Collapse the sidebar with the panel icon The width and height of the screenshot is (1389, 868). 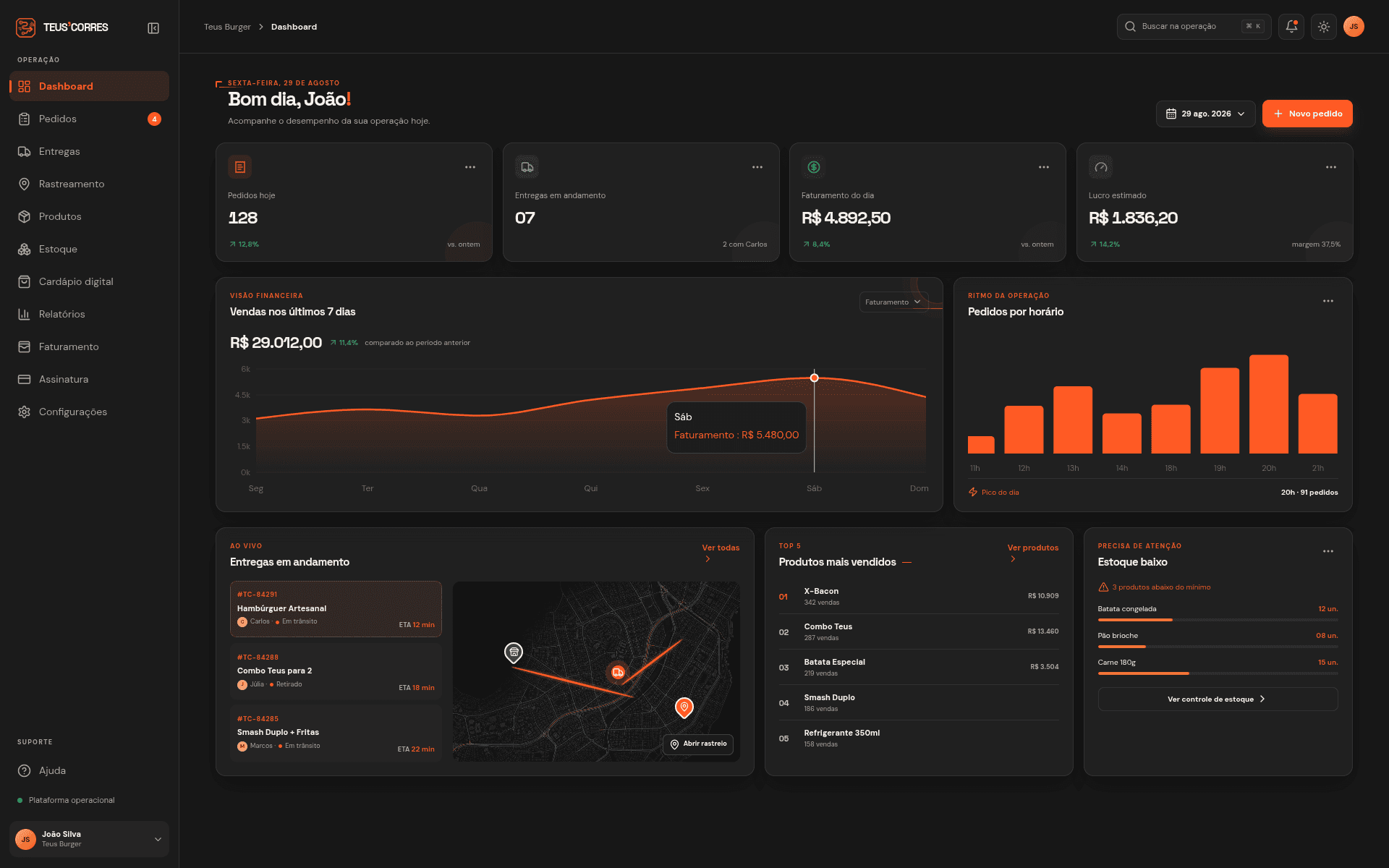[x=153, y=28]
